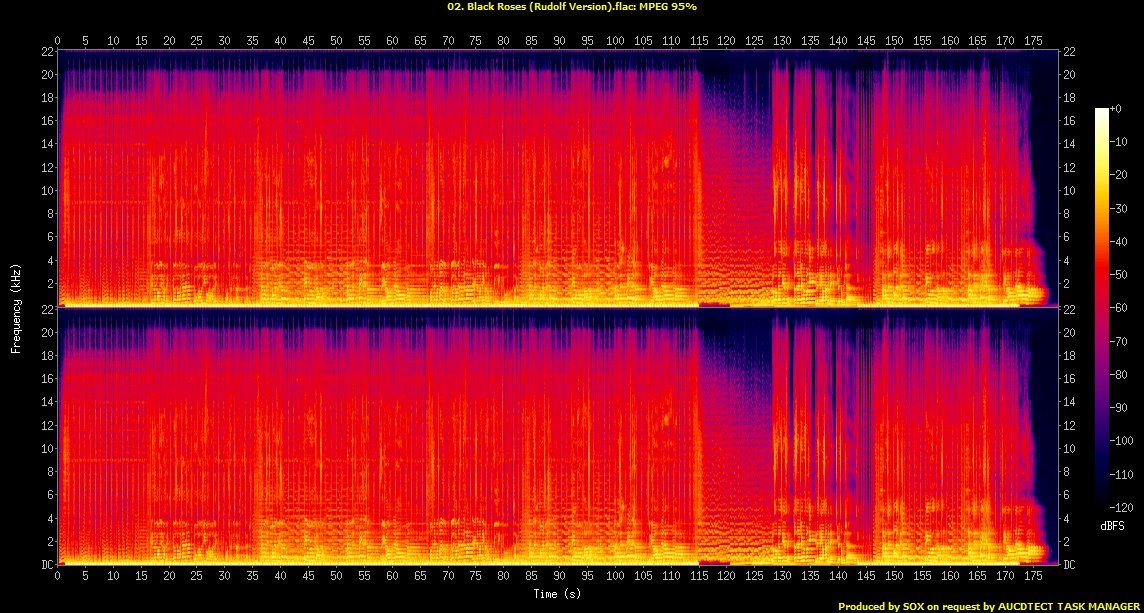Click the "+0" color scale label
This screenshot has height=613, width=1144.
(x=1115, y=108)
